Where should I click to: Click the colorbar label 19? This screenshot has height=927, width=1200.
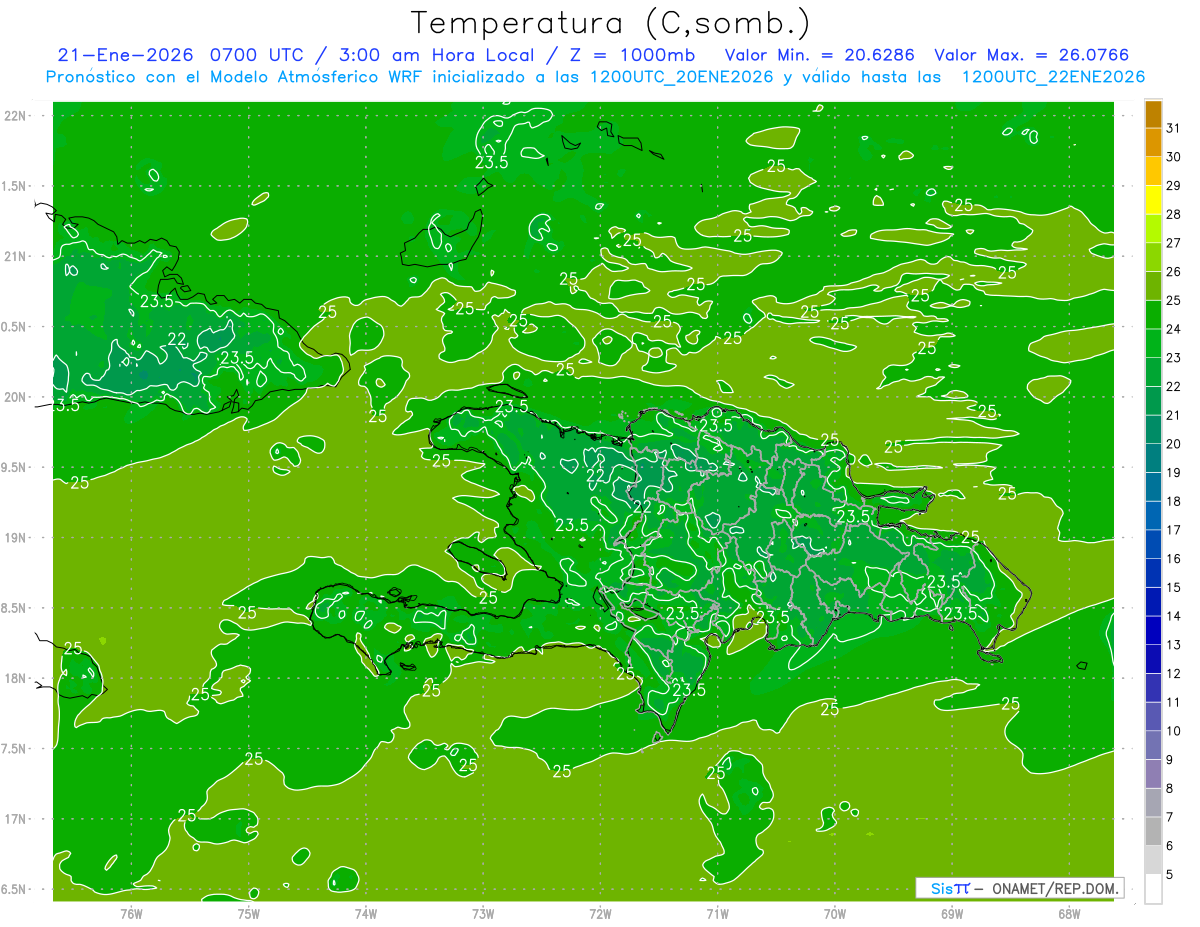1174,473
